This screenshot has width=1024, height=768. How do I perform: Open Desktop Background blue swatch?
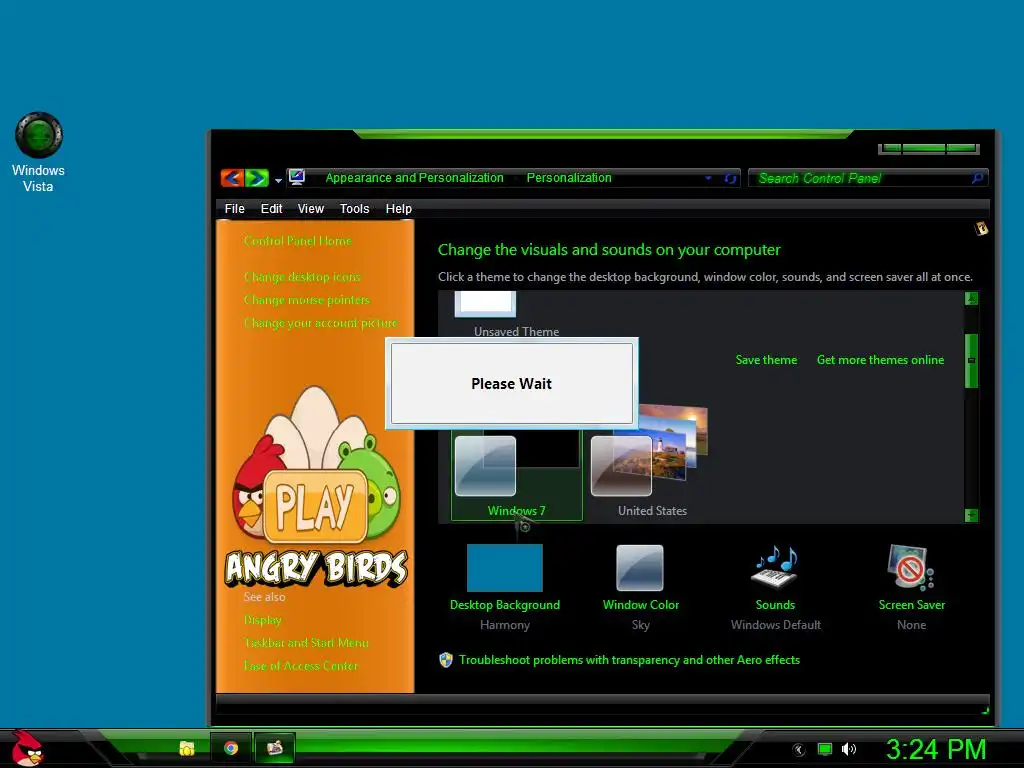(505, 568)
